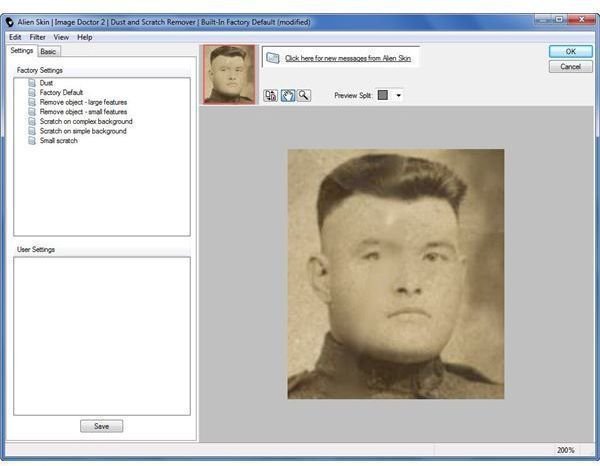
Task: Click the Factory Default preset icon
Action: (x=32, y=93)
